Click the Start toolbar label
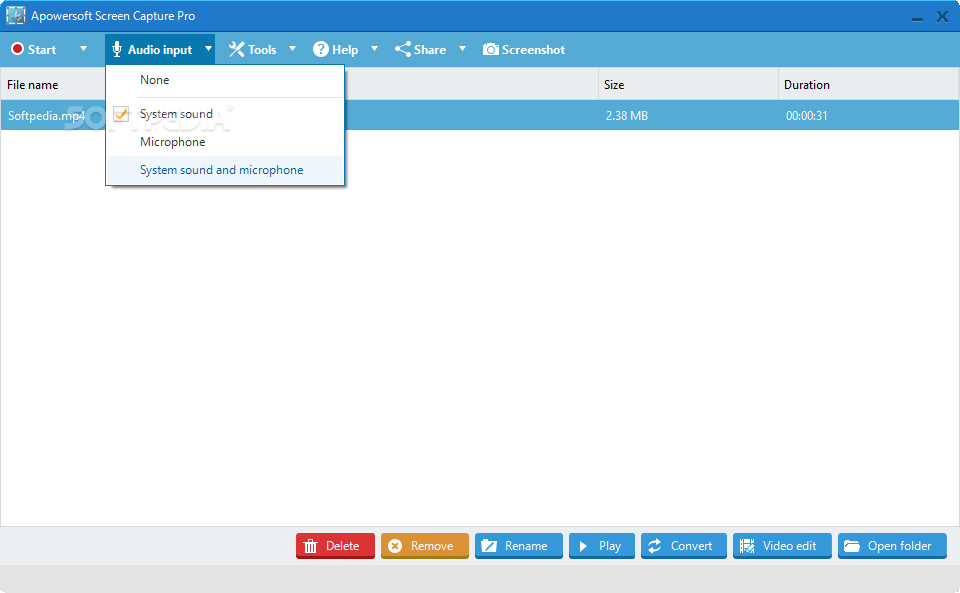The image size is (960, 593). click(42, 50)
